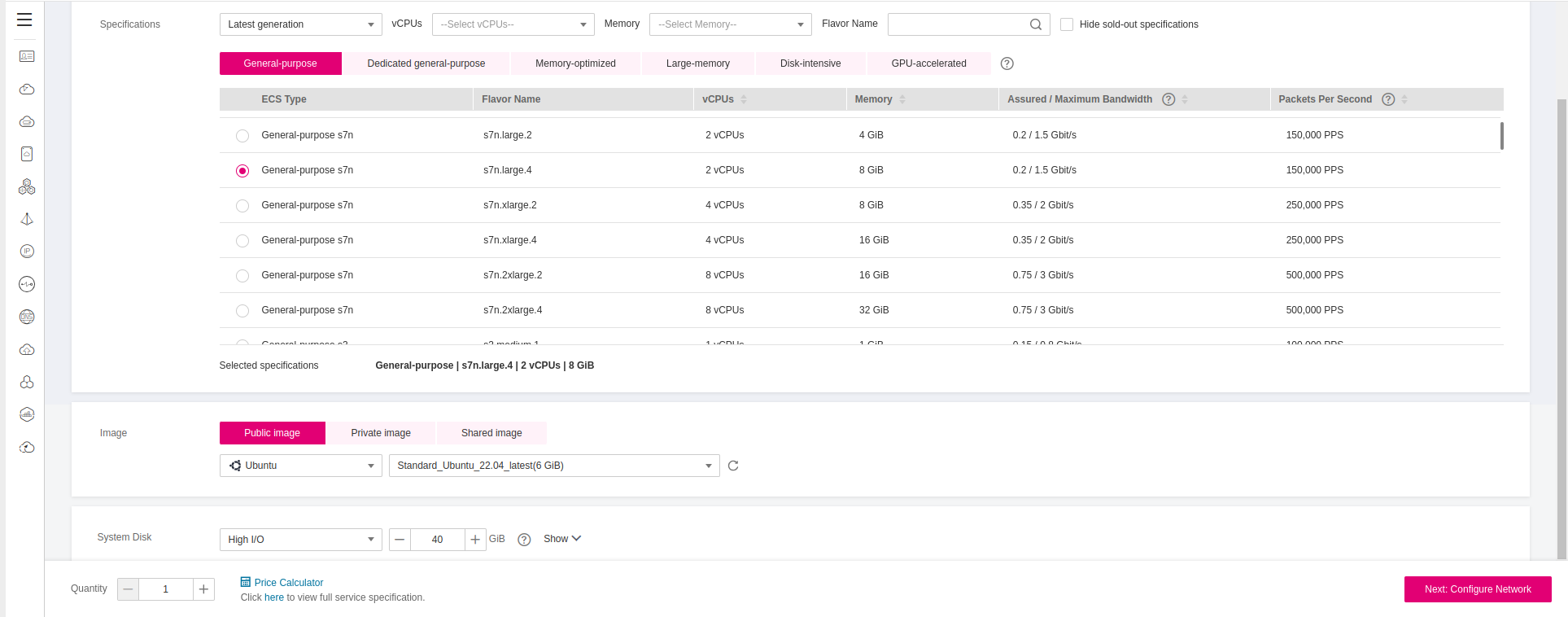Open the DNS service sidebar icon
The height and width of the screenshot is (617, 1568).
point(27,317)
